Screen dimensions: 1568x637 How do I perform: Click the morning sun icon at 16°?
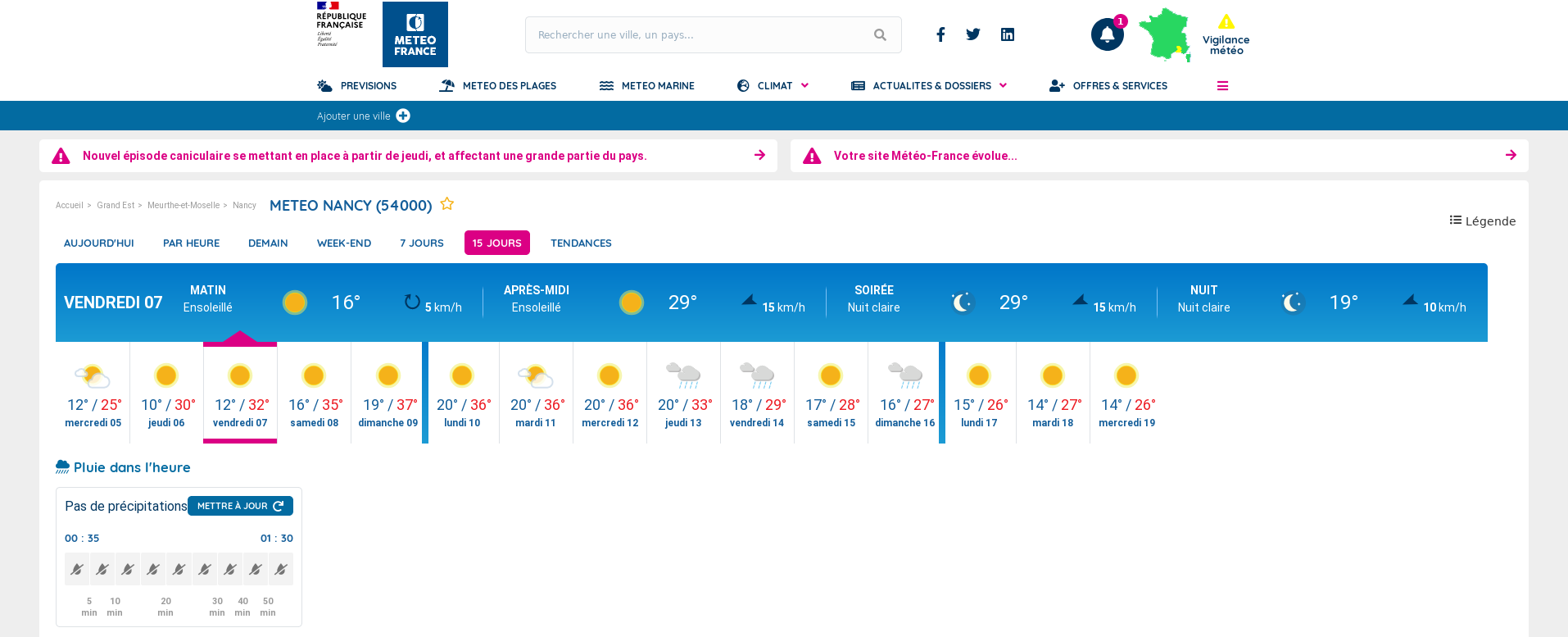click(295, 303)
